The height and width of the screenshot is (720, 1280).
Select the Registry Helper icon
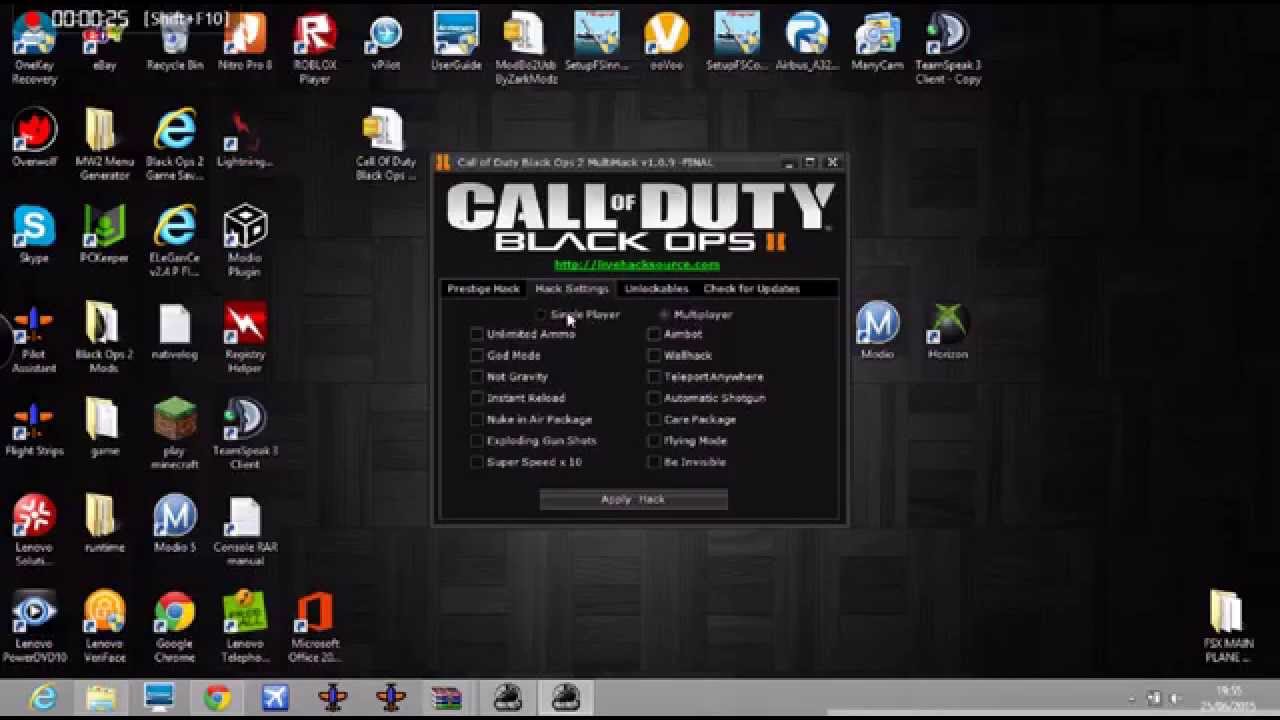coord(245,338)
